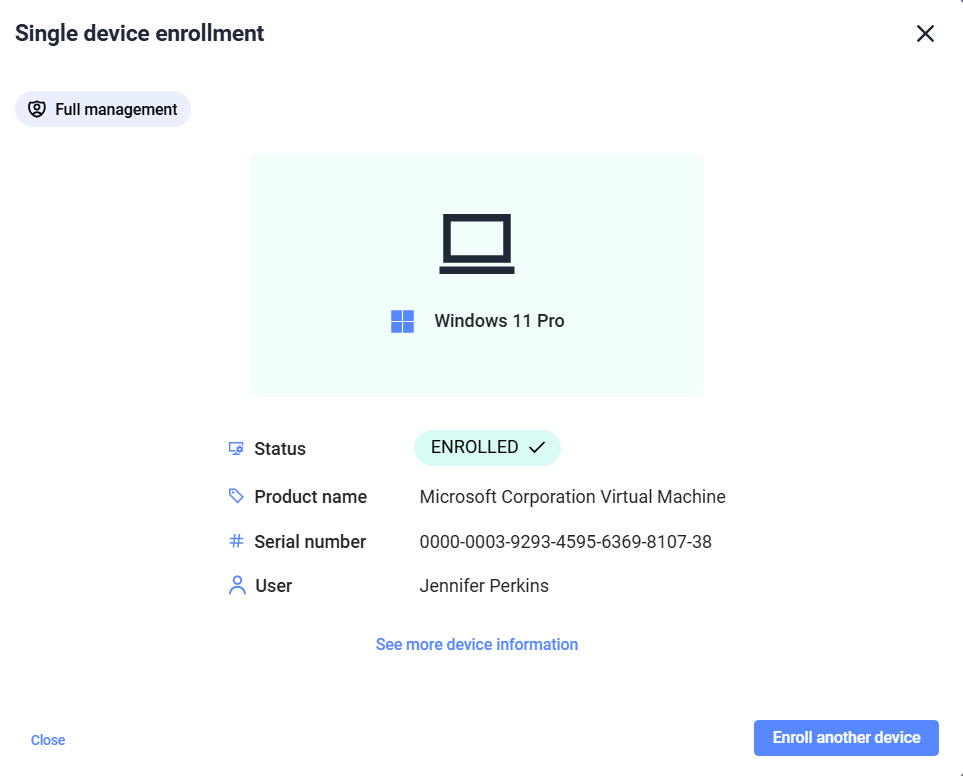Click the laptop device icon
Screen dimensions: 963x776
[477, 243]
